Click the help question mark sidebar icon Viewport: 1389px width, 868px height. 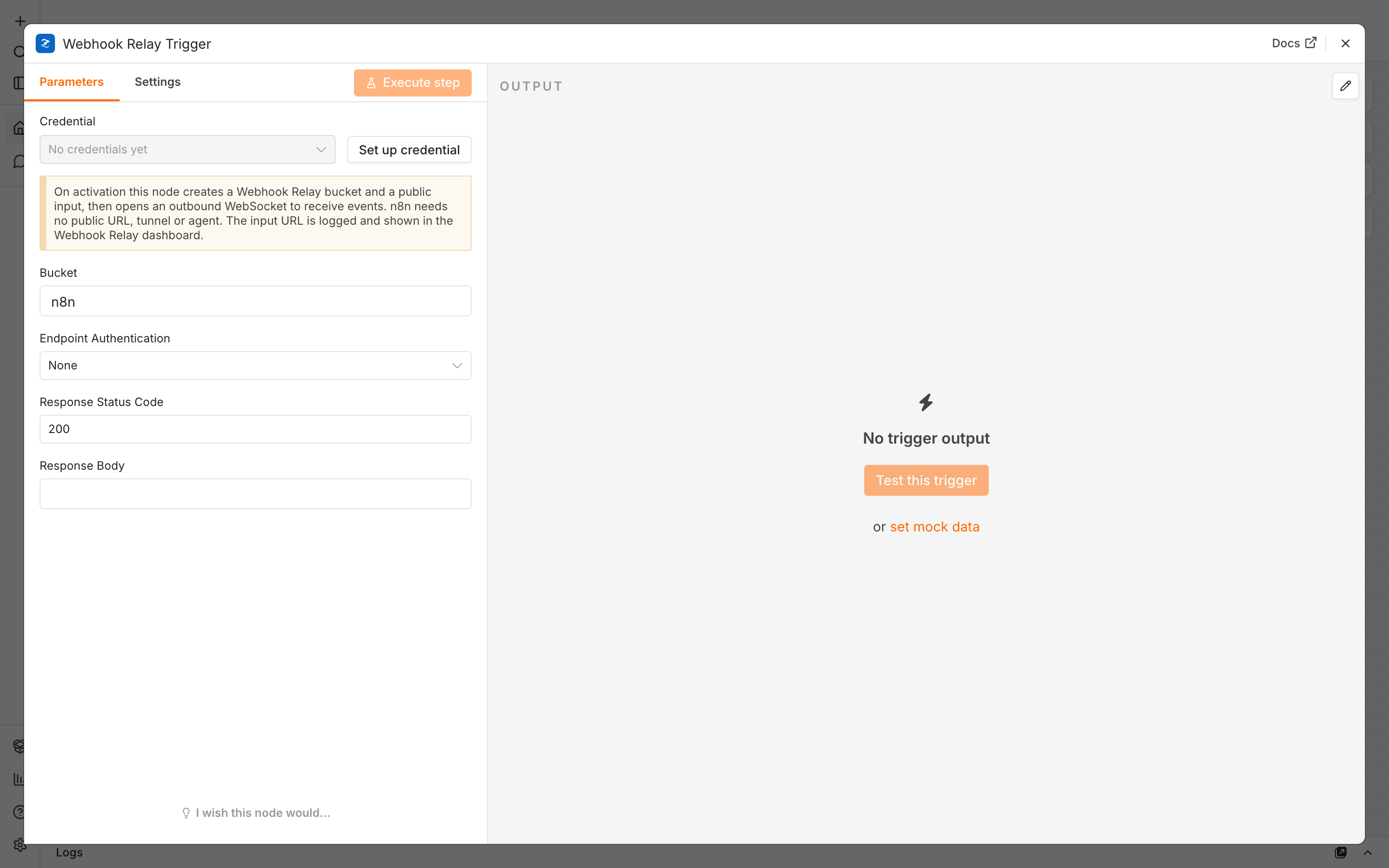pos(19,812)
